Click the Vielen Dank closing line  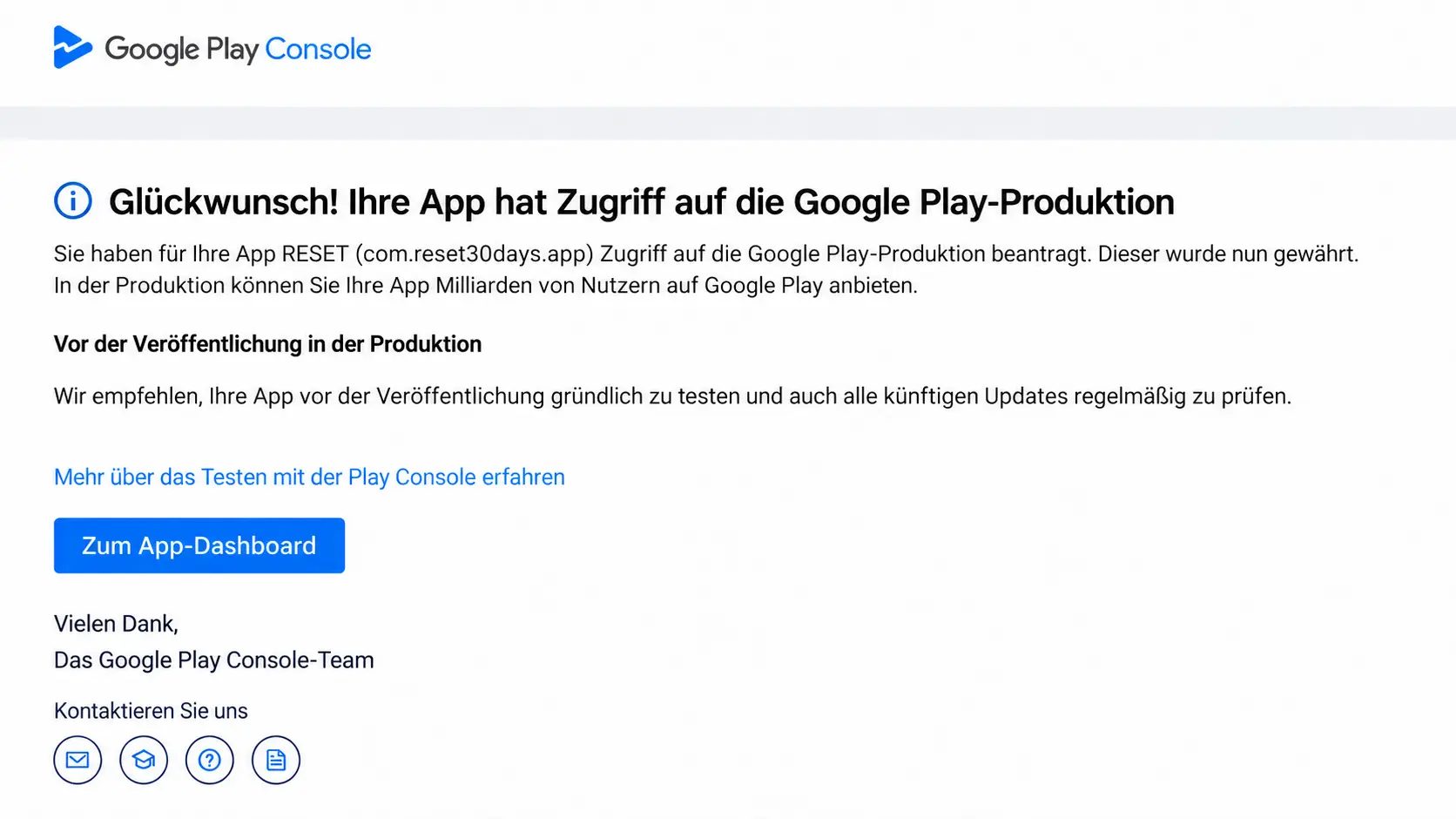point(116,624)
